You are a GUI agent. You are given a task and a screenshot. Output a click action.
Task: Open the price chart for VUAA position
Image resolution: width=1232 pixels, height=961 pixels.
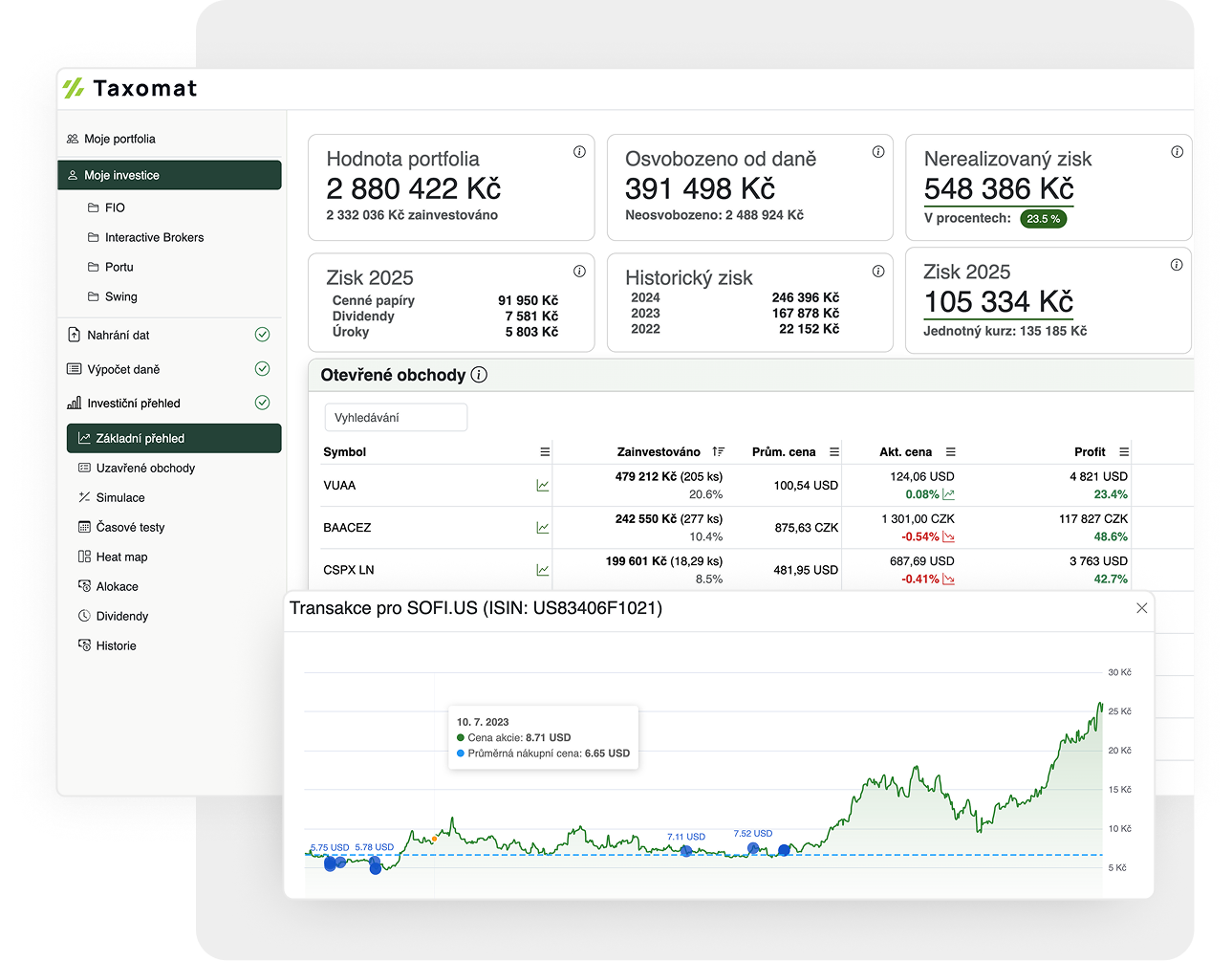(x=544, y=485)
